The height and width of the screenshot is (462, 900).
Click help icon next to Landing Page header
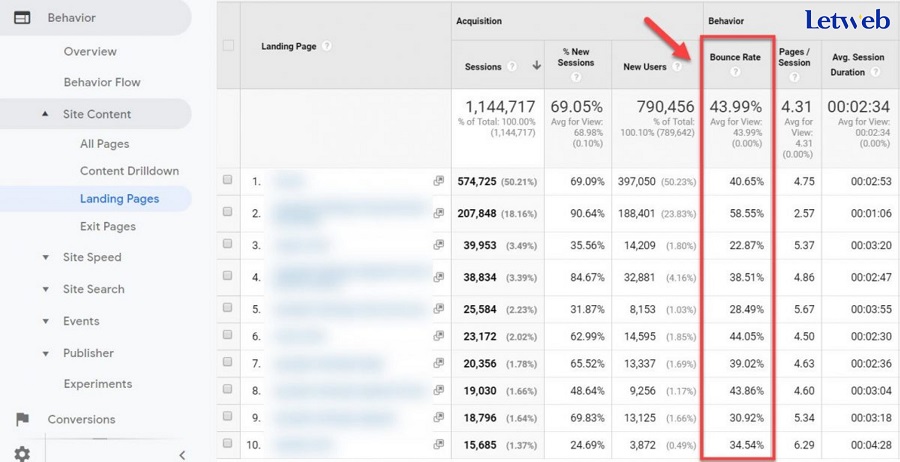327,46
